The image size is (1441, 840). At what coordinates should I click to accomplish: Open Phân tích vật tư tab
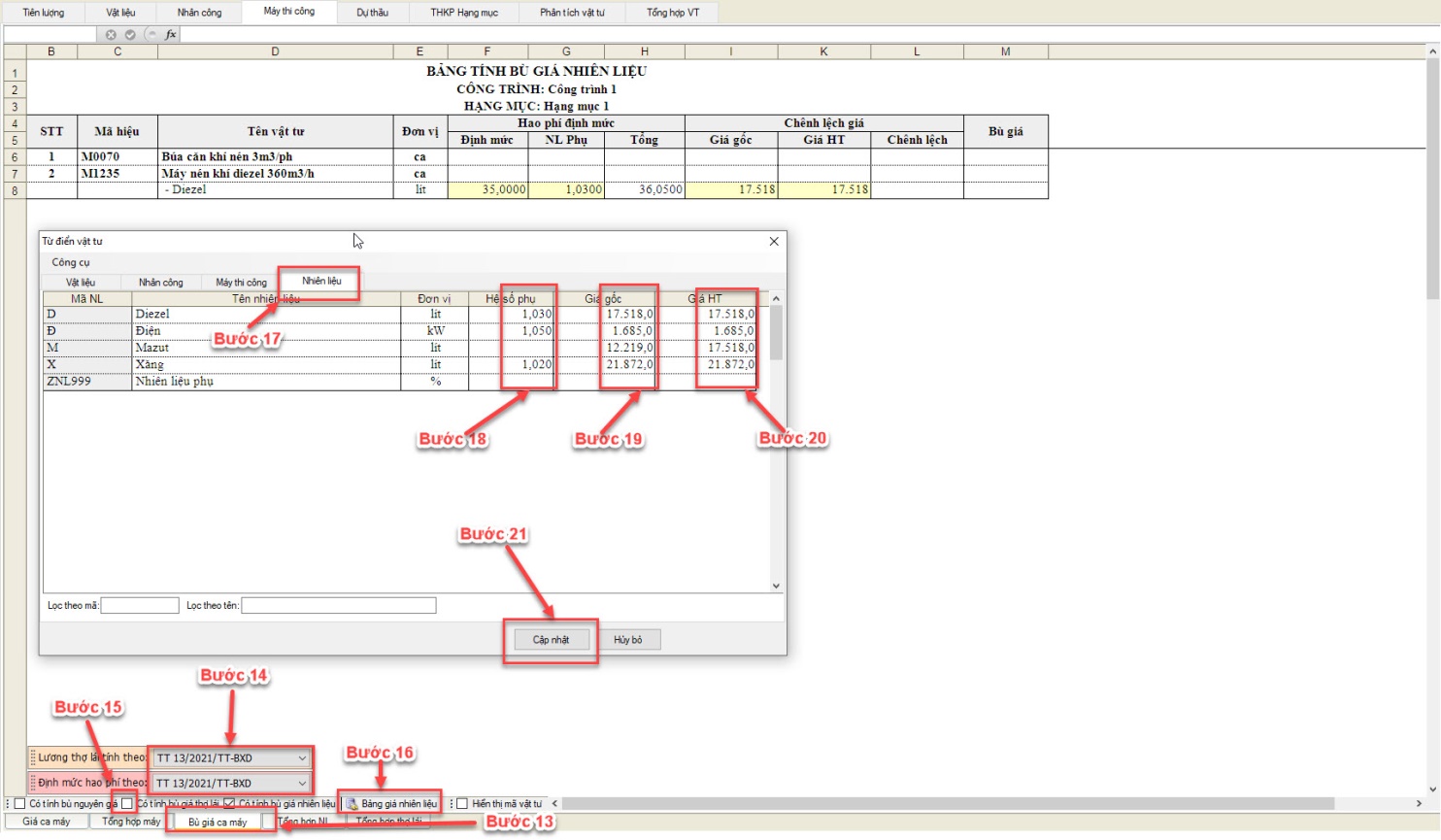coord(572,13)
